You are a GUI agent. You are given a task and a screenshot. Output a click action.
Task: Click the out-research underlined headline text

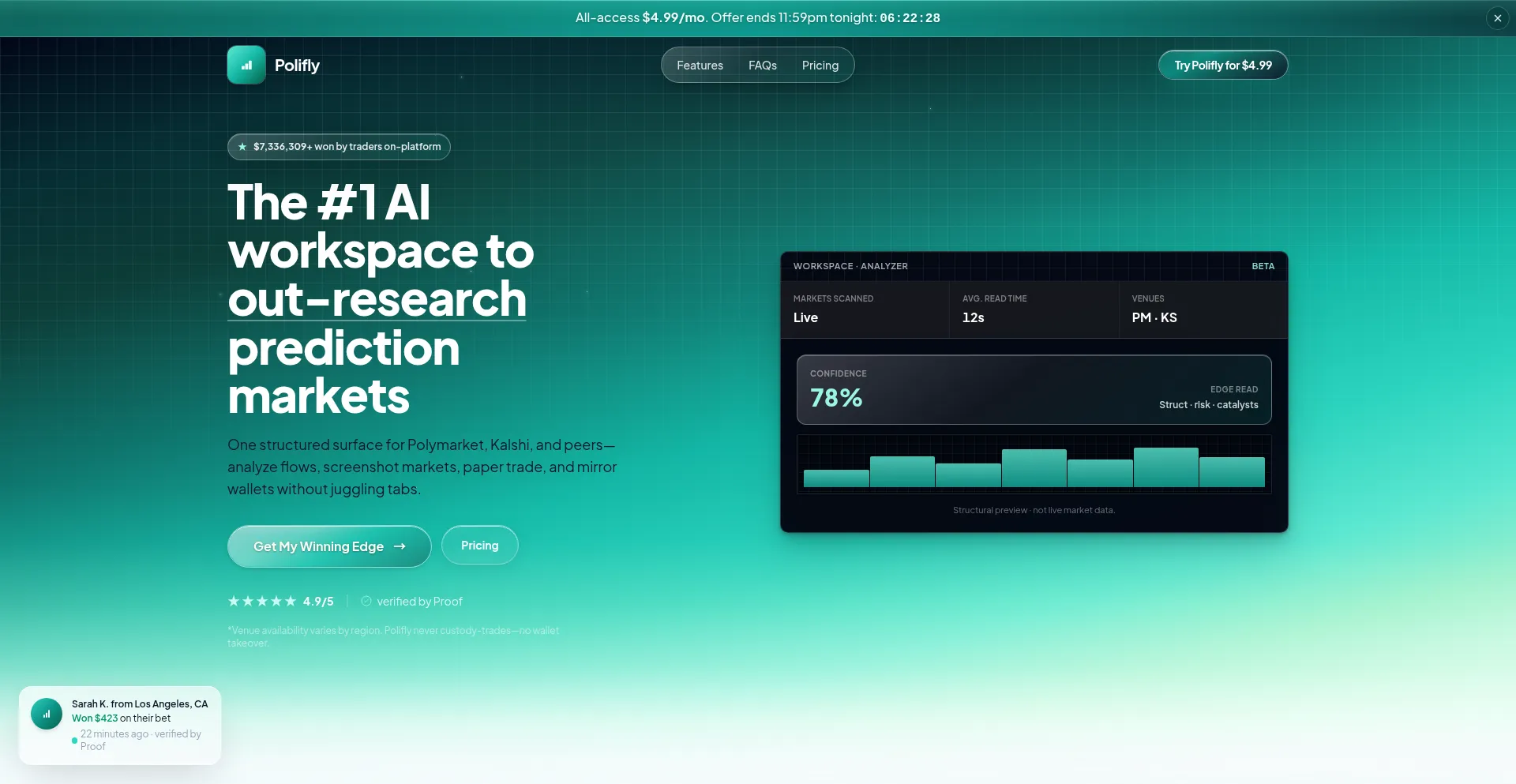[x=377, y=299]
